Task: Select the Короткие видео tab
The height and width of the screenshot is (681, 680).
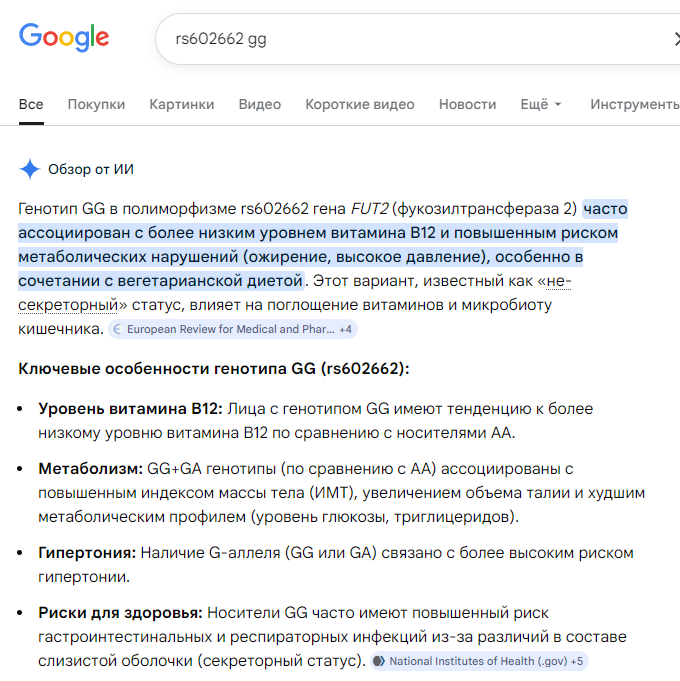Action: coord(360,104)
